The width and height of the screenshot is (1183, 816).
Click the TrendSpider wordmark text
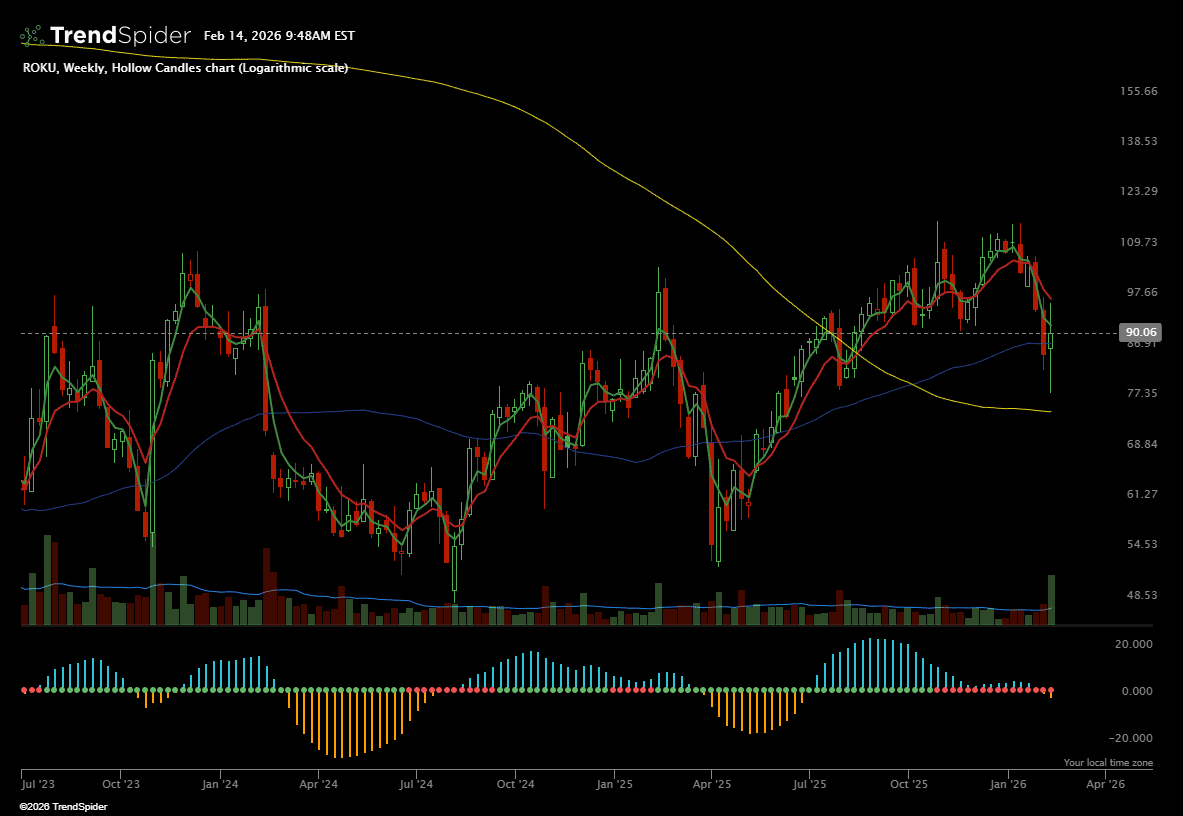tap(120, 36)
